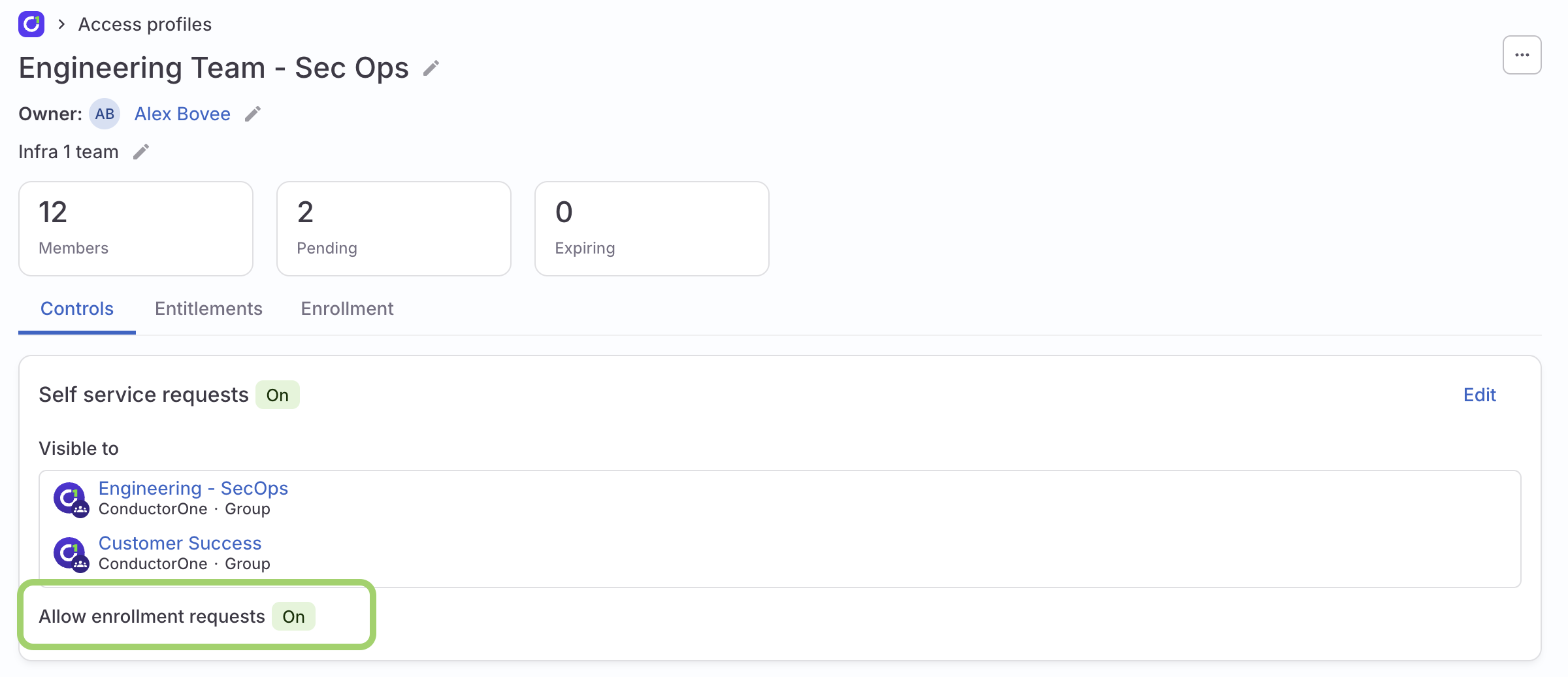Open the ellipsis options menu
Screen dimensions: 1568x677
(1522, 55)
